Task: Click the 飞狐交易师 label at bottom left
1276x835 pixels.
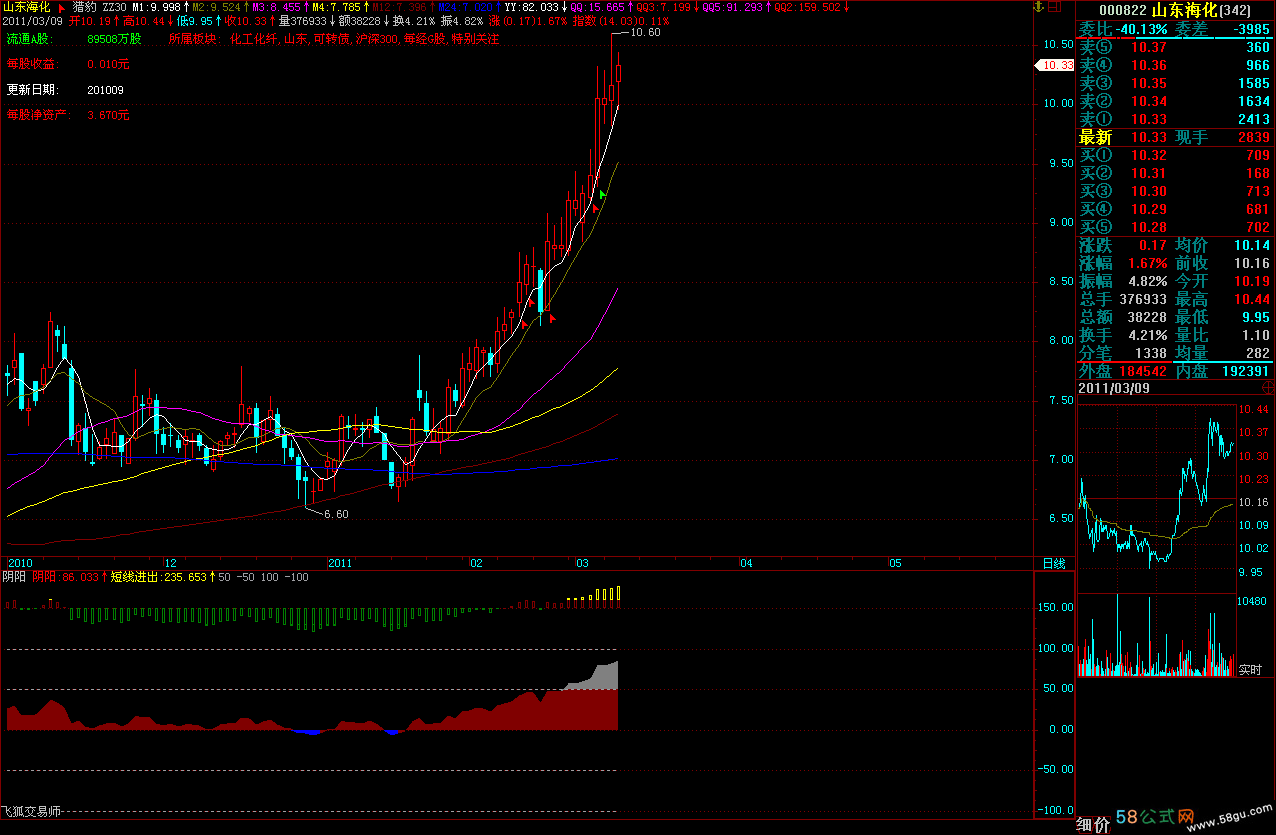Action: 32,811
